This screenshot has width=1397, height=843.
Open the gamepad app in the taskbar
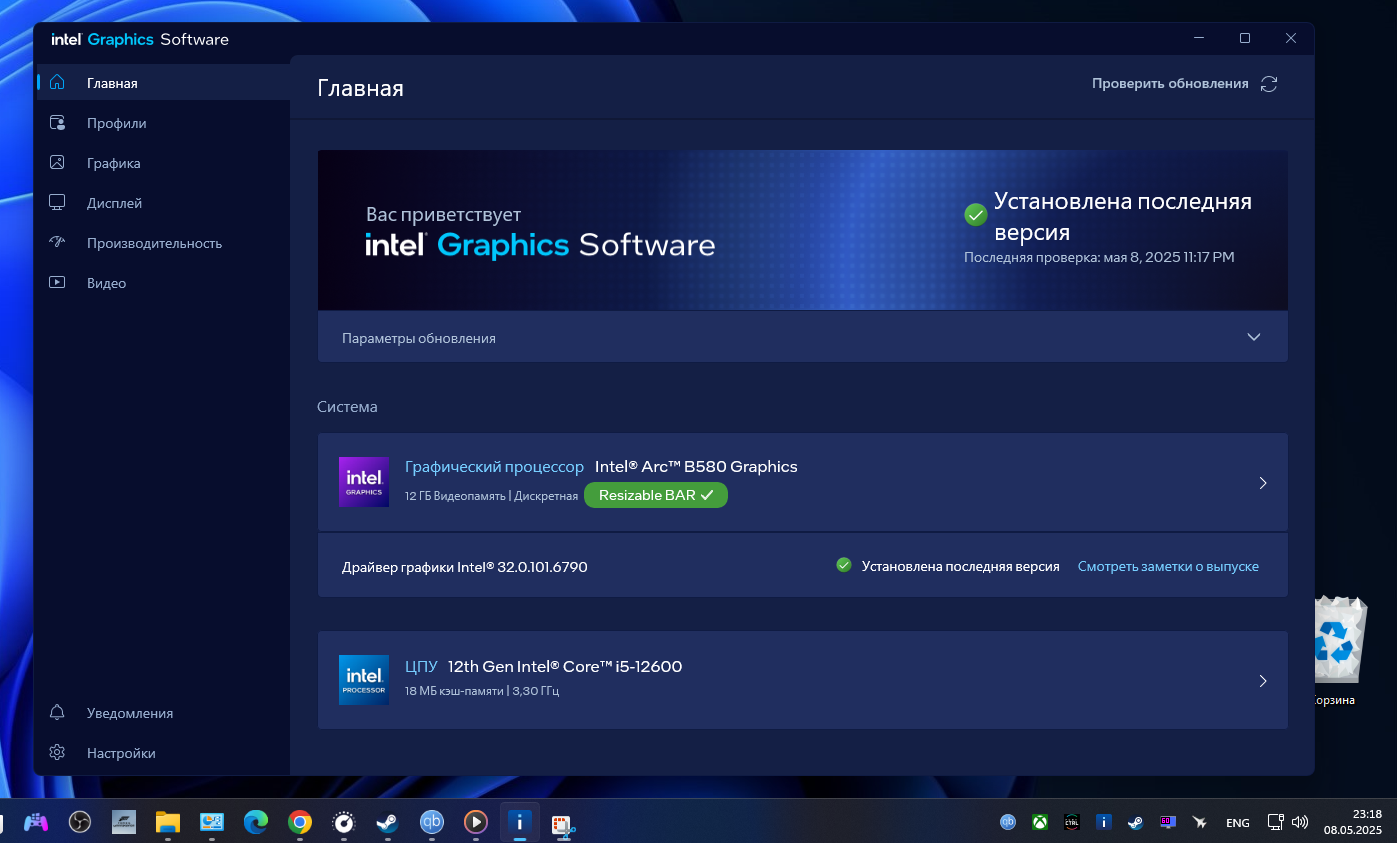point(36,822)
